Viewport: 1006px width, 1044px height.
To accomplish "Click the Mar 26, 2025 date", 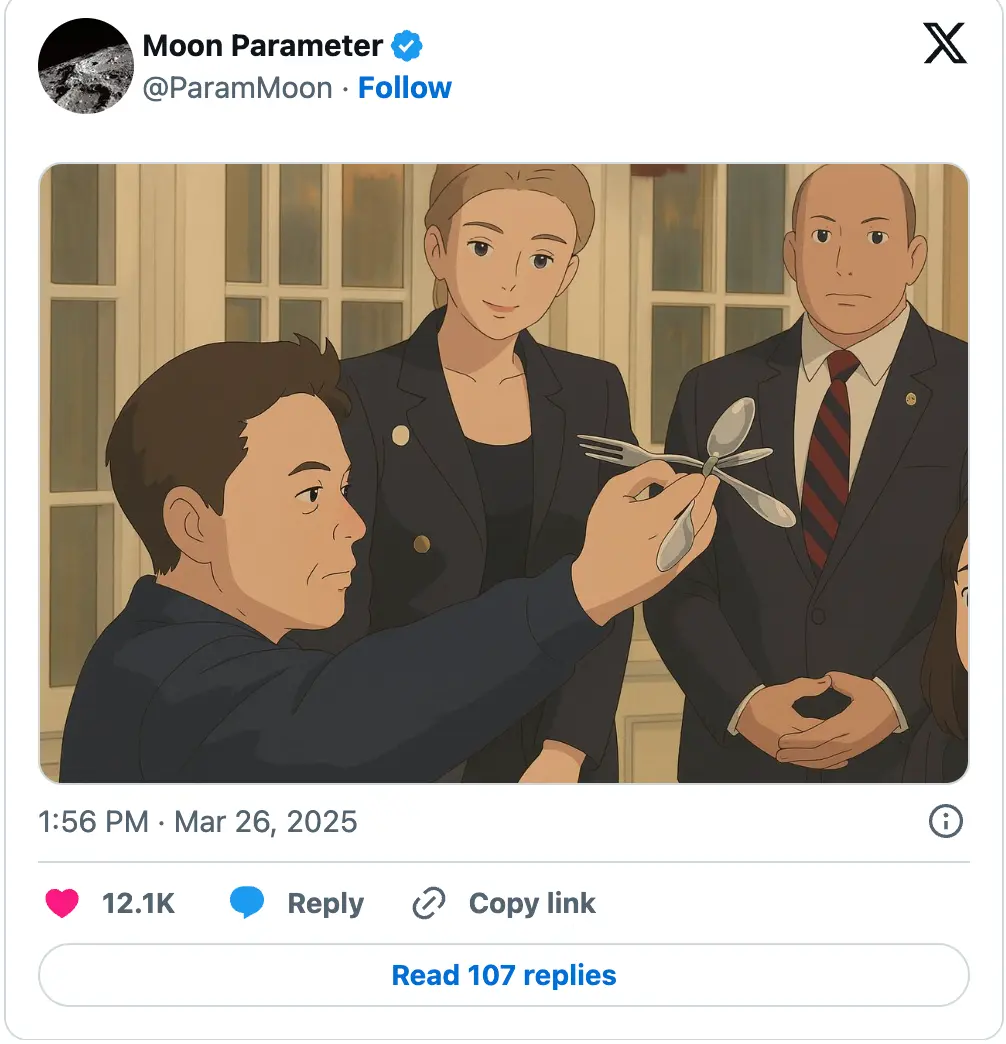I will coord(266,822).
